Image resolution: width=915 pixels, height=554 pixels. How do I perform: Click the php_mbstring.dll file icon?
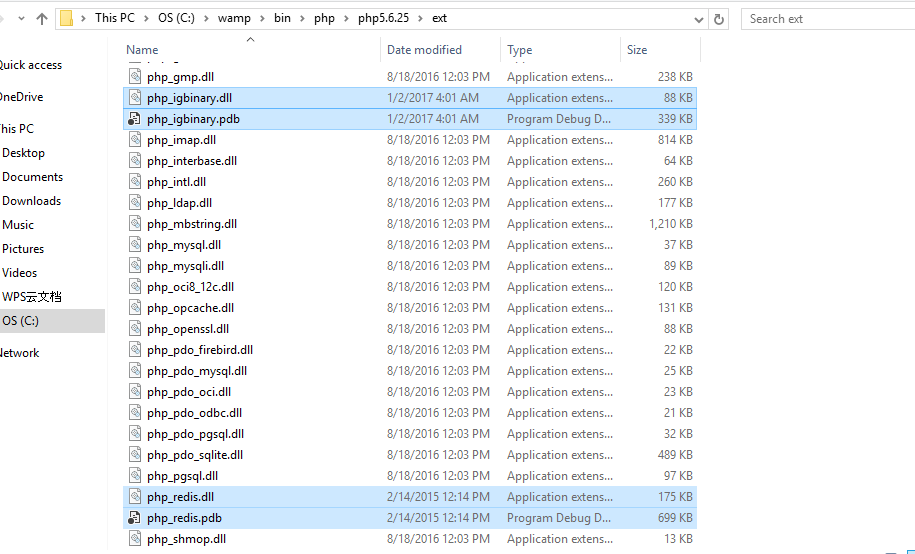(x=135, y=224)
